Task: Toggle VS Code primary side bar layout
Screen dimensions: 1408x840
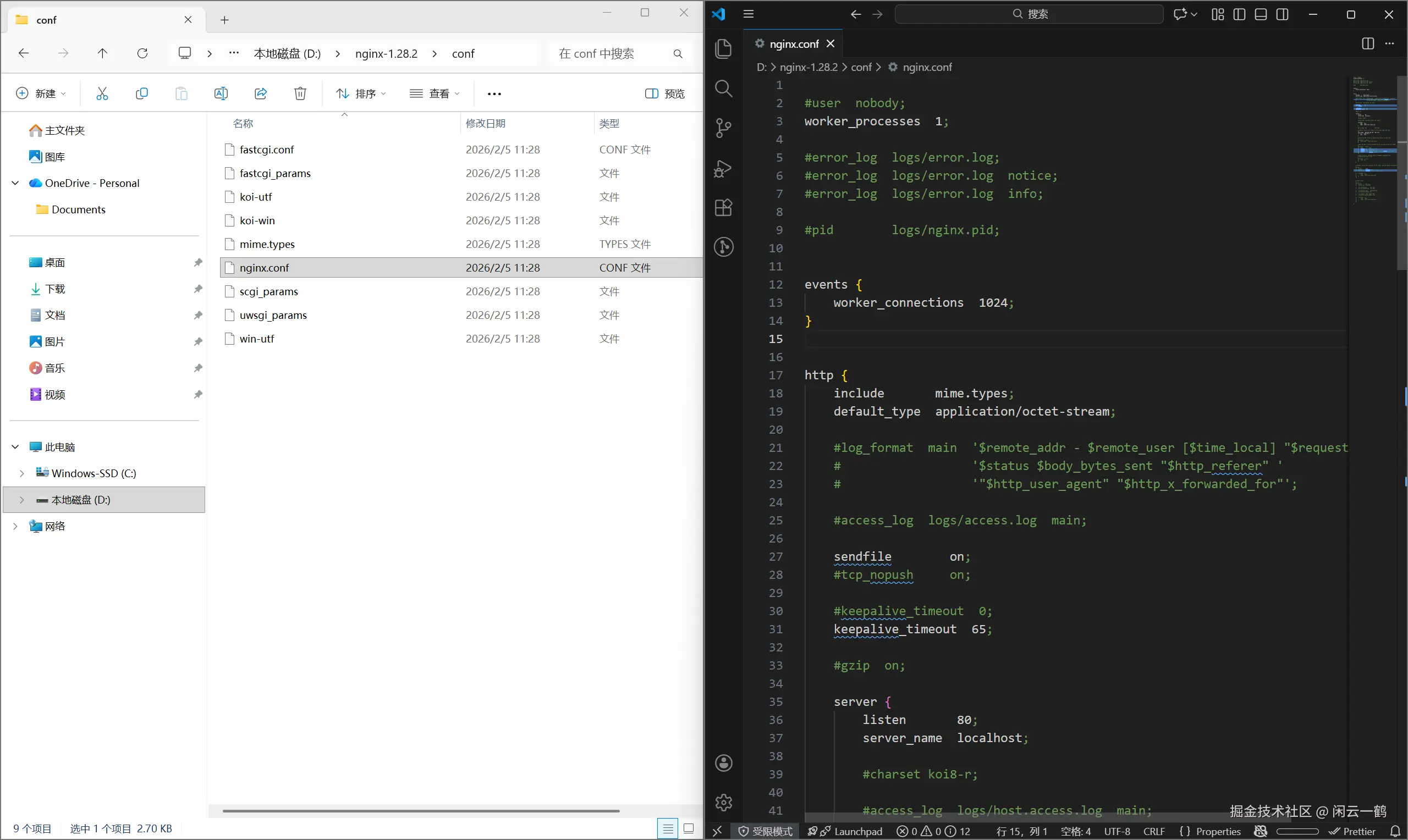Action: click(x=1239, y=14)
